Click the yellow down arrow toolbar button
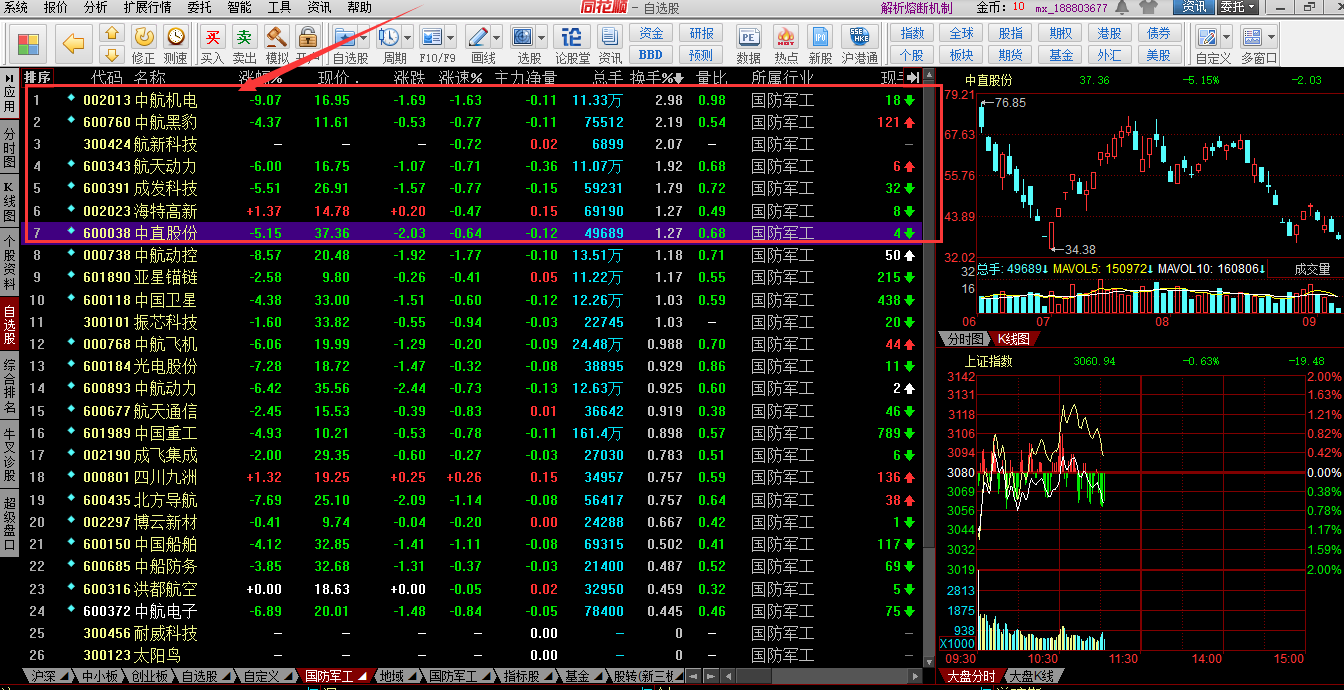 coord(111,54)
